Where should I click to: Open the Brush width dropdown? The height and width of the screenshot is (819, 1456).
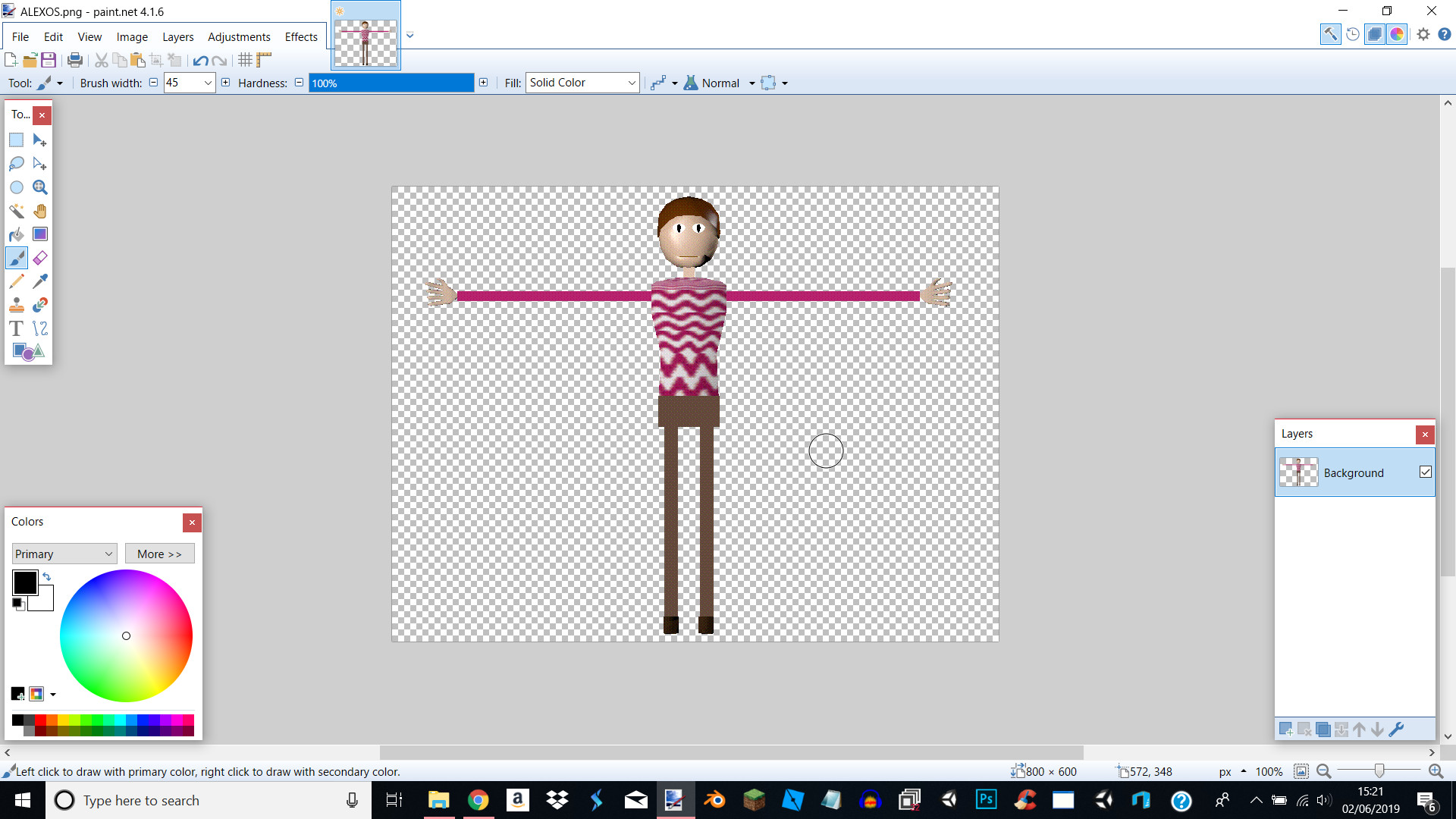(208, 83)
